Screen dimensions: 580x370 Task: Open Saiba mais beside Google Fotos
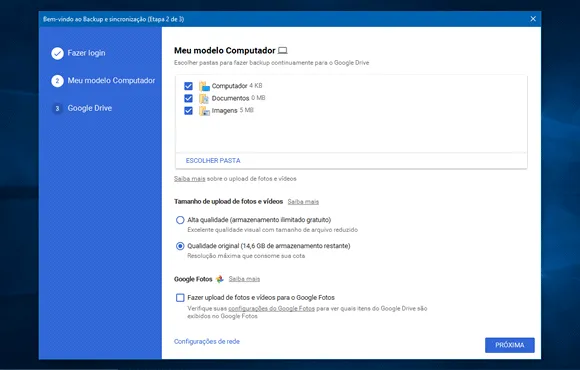point(244,279)
